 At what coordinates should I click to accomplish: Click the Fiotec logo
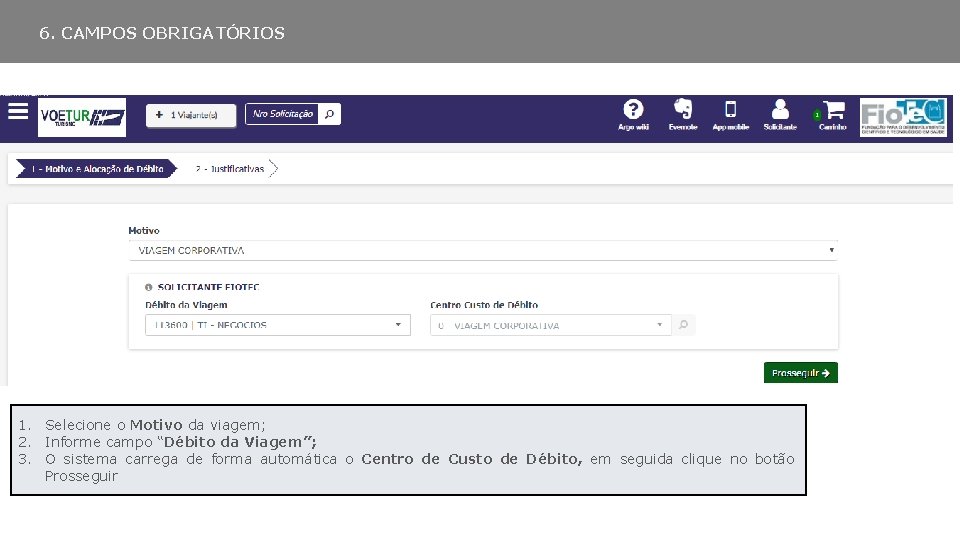point(903,117)
